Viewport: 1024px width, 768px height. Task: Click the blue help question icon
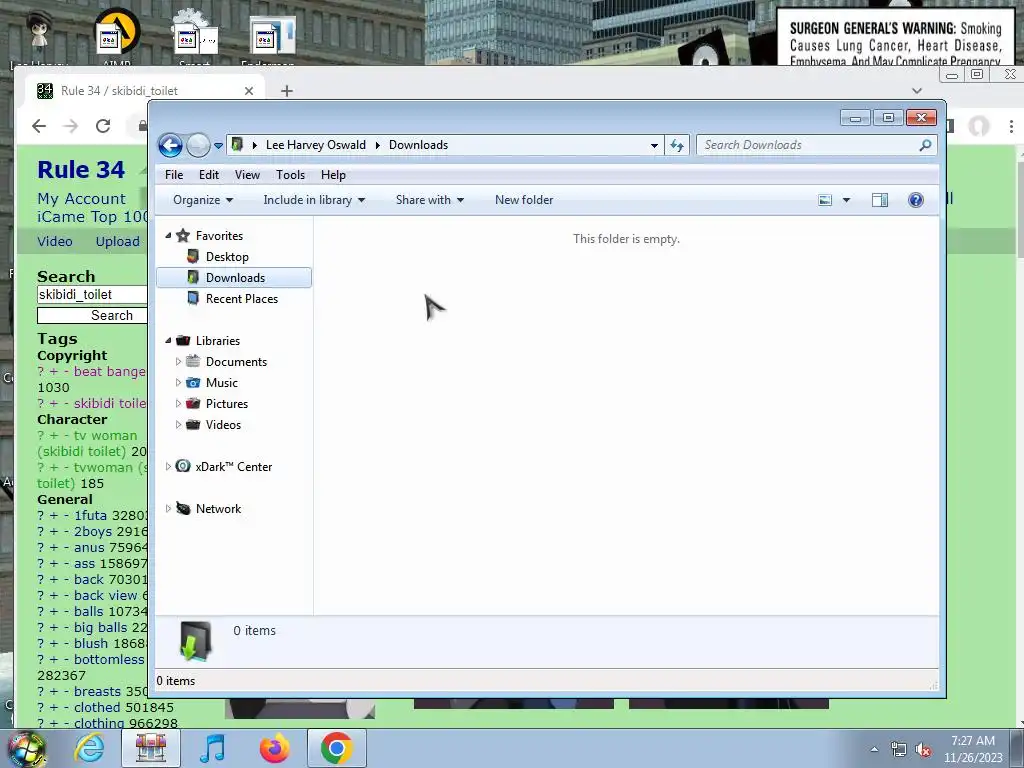[x=916, y=200]
